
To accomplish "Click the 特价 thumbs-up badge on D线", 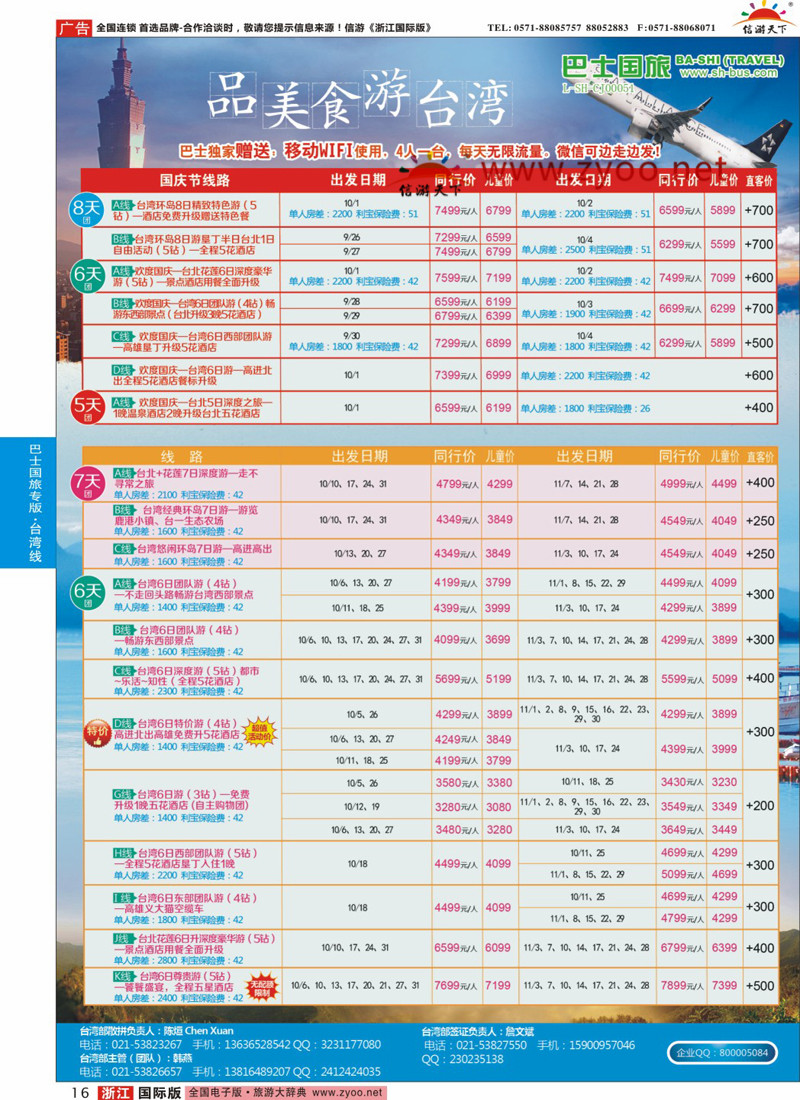I will coord(98,733).
